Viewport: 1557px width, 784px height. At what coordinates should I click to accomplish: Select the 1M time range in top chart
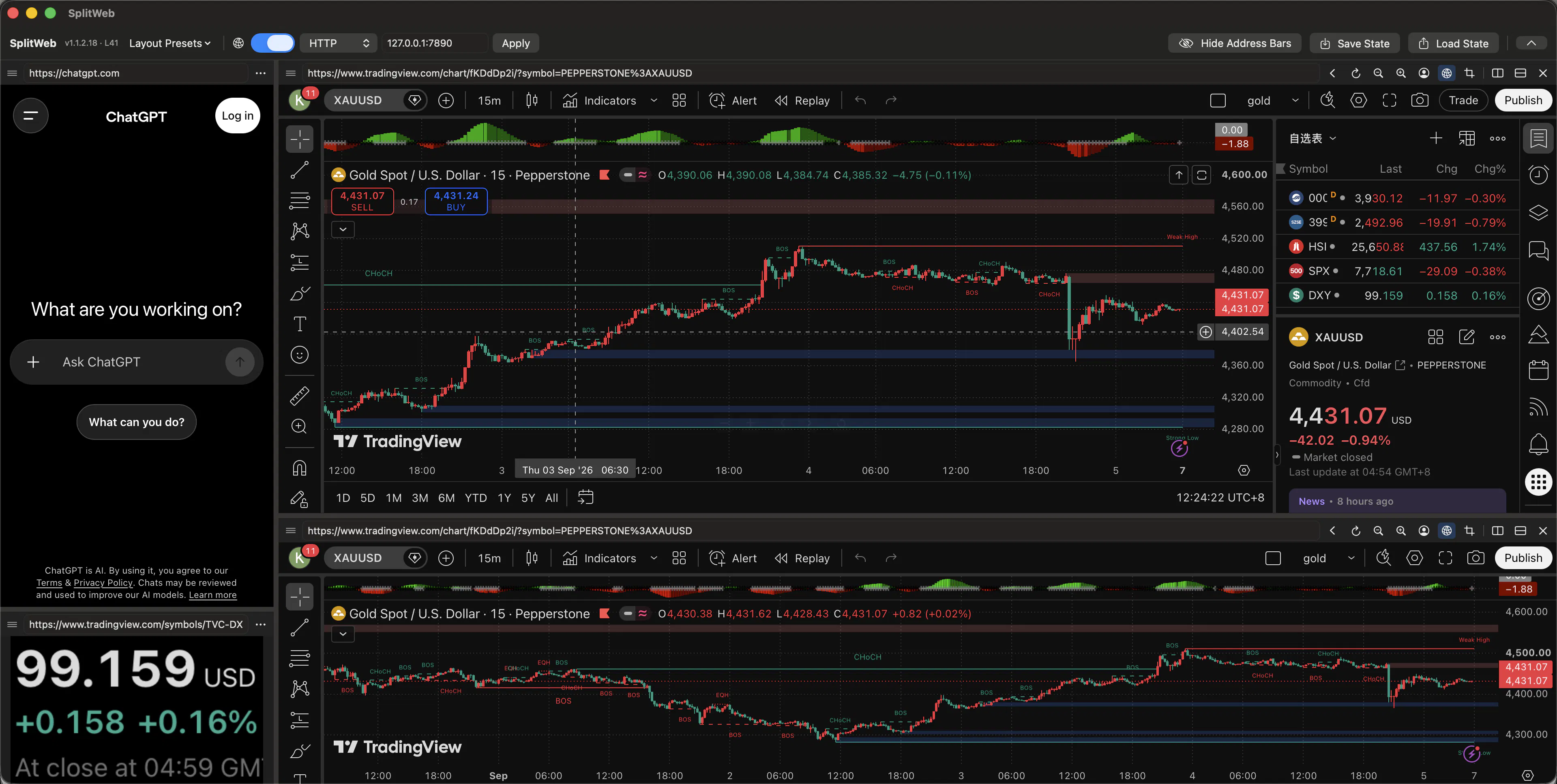393,498
